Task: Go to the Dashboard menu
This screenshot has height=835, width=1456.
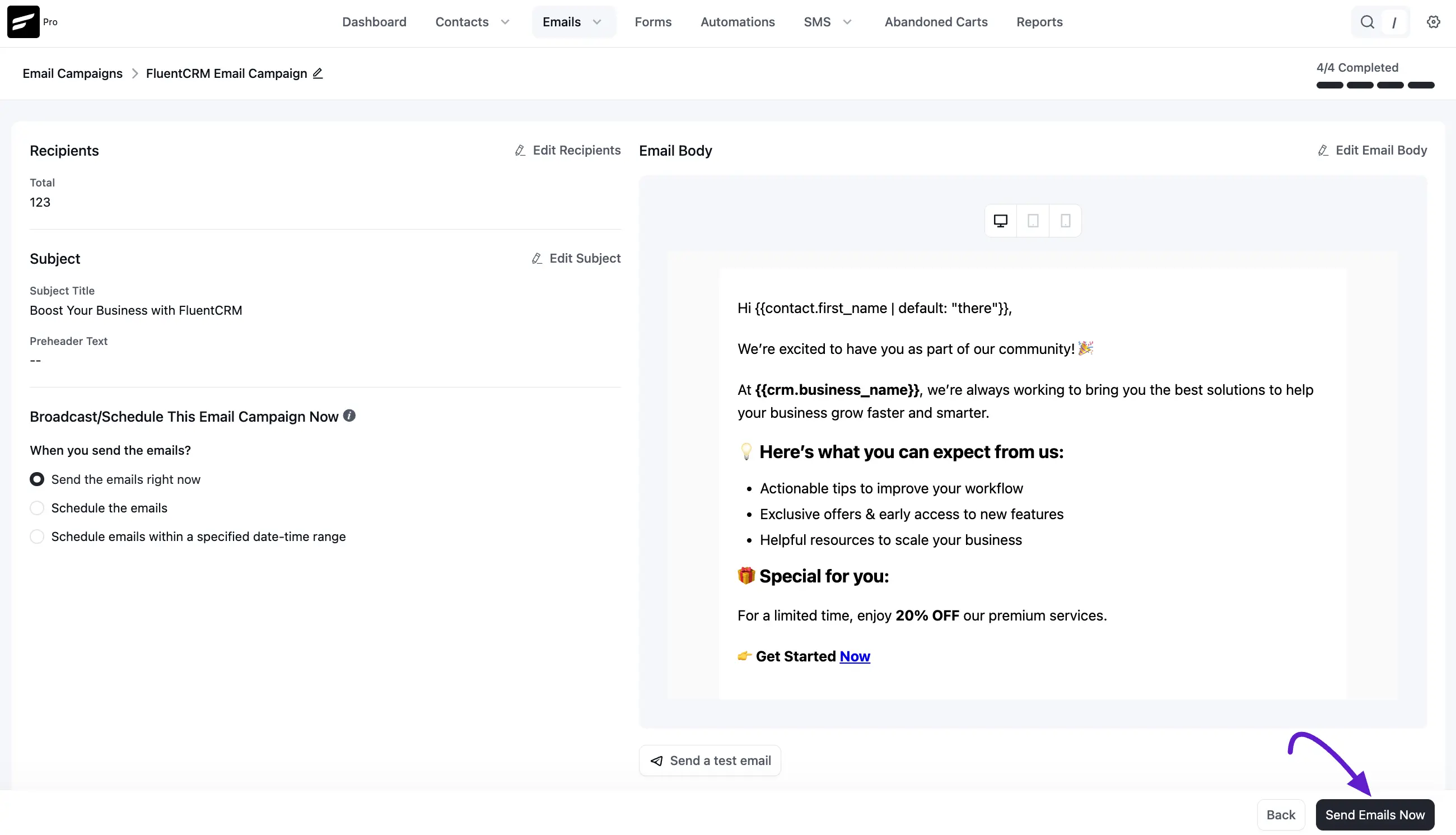Action: (x=374, y=22)
